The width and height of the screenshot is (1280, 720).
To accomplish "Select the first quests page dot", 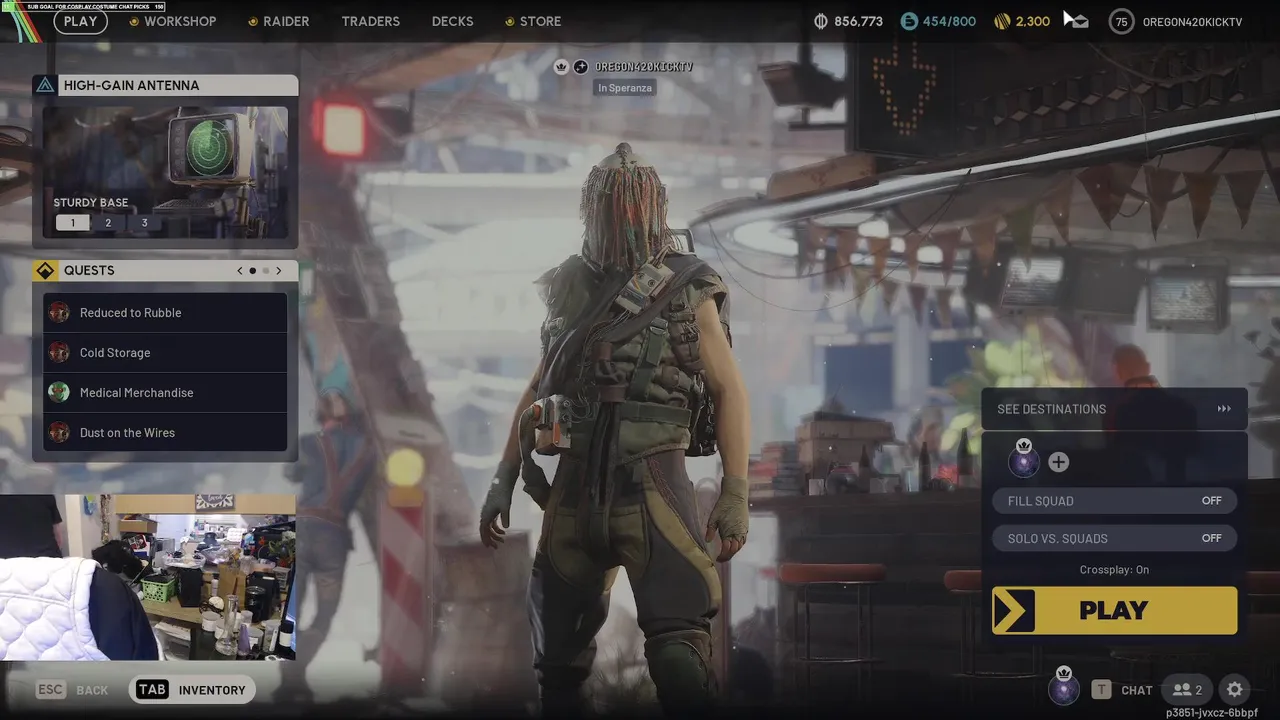I will tap(252, 270).
